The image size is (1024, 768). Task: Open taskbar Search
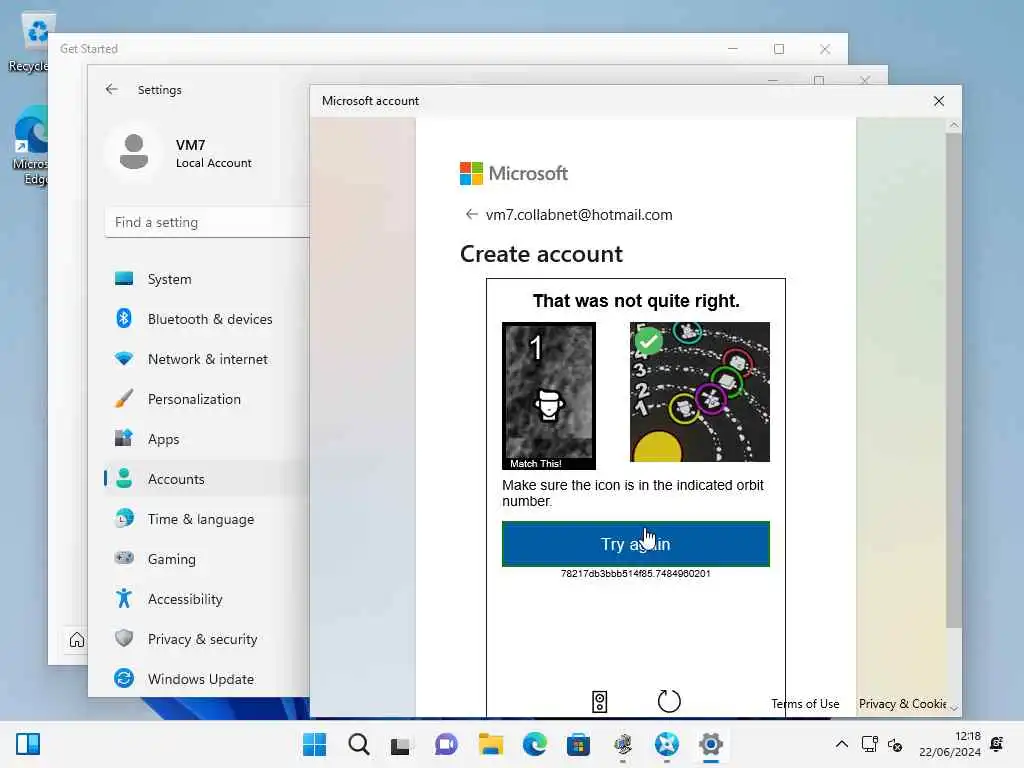(x=359, y=744)
